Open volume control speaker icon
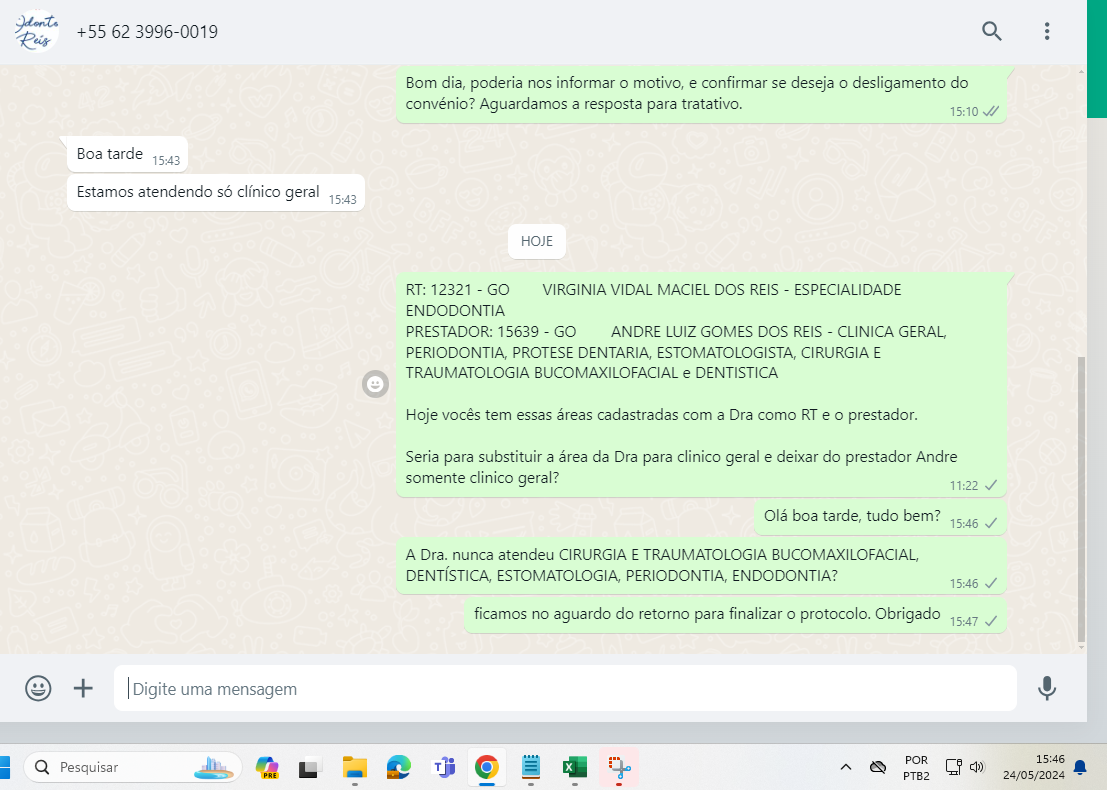The width and height of the screenshot is (1107, 790). [977, 767]
